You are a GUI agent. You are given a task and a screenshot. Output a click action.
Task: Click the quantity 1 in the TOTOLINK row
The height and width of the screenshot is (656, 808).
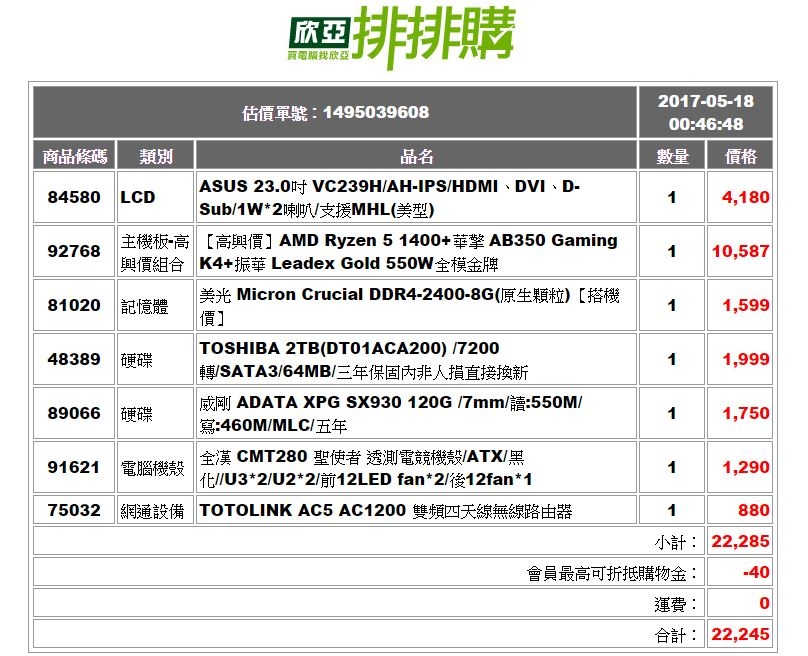click(671, 511)
